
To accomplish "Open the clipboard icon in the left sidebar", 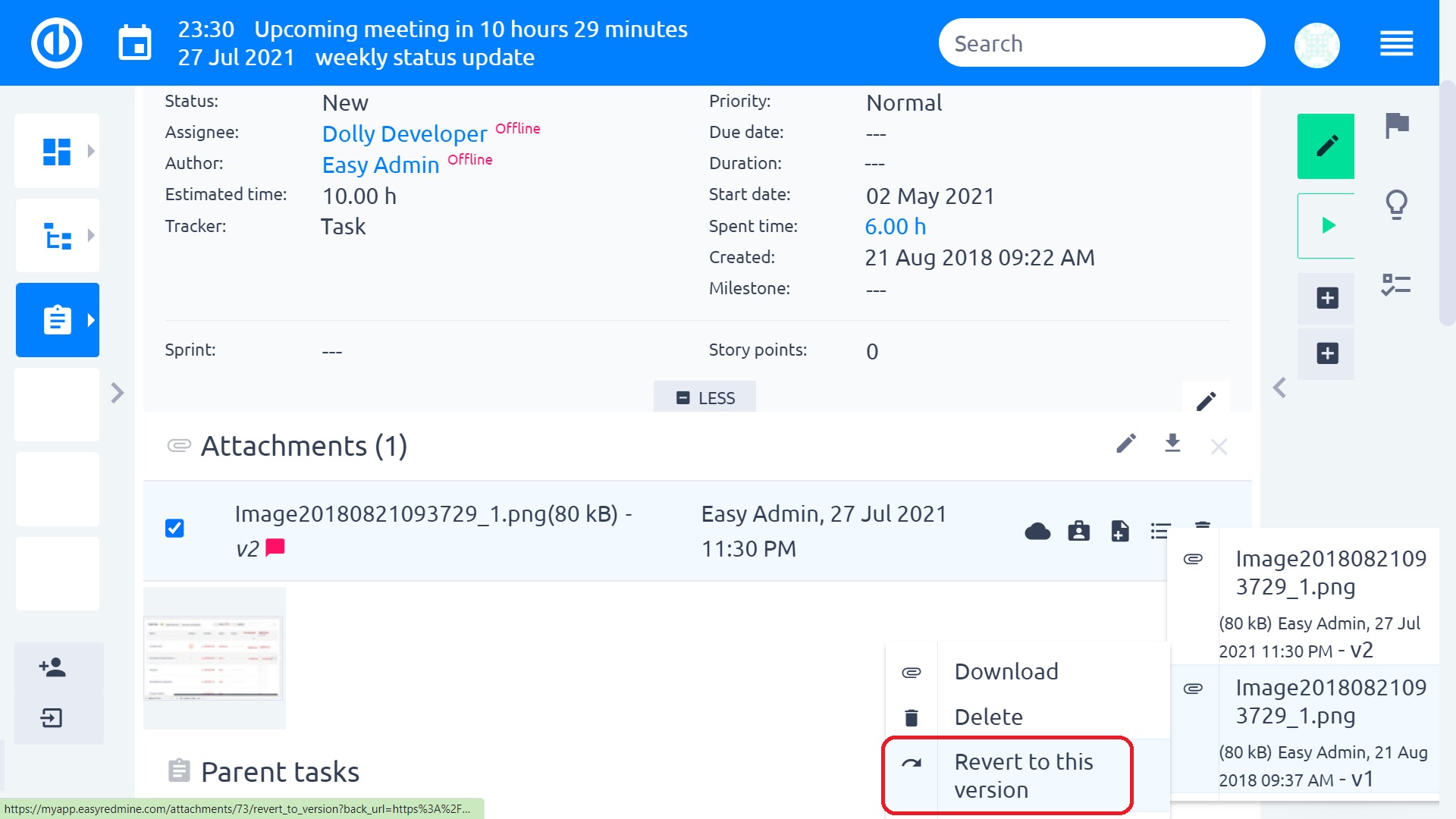I will pos(57,319).
